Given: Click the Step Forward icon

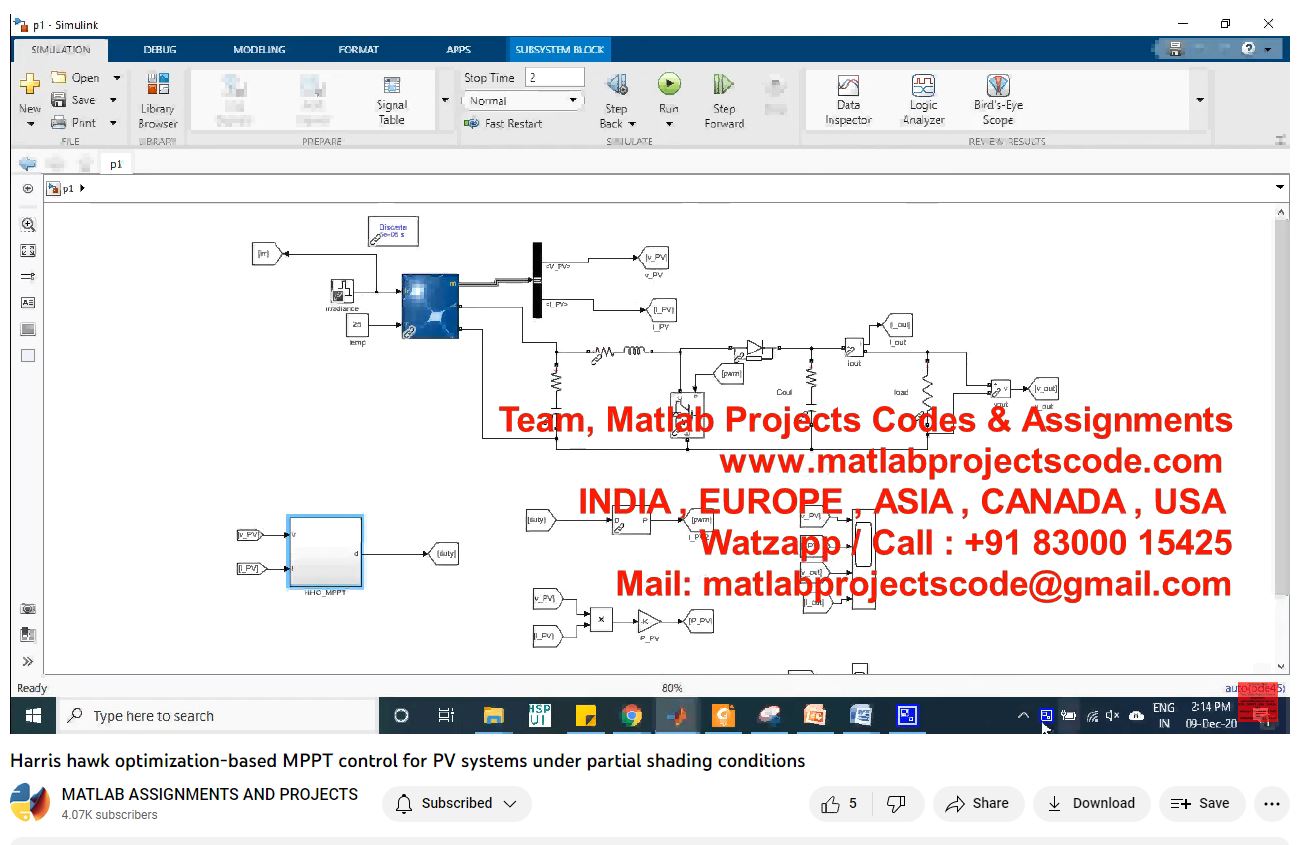Looking at the screenshot, I should click(723, 86).
